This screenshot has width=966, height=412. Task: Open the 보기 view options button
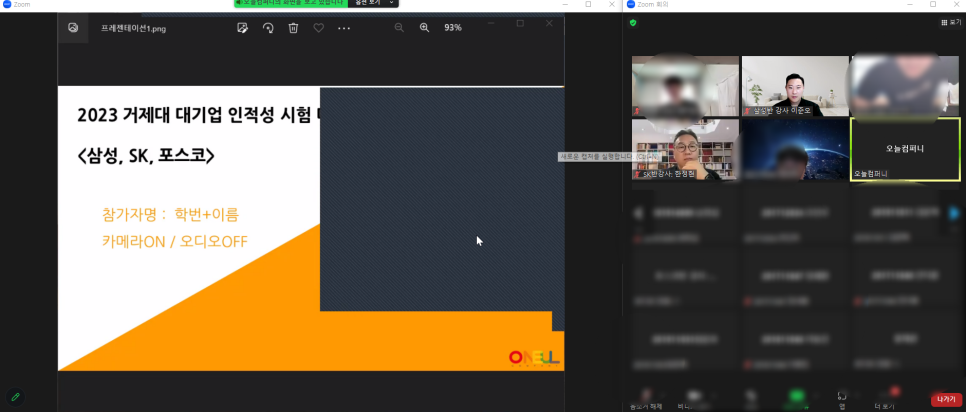coord(951,23)
